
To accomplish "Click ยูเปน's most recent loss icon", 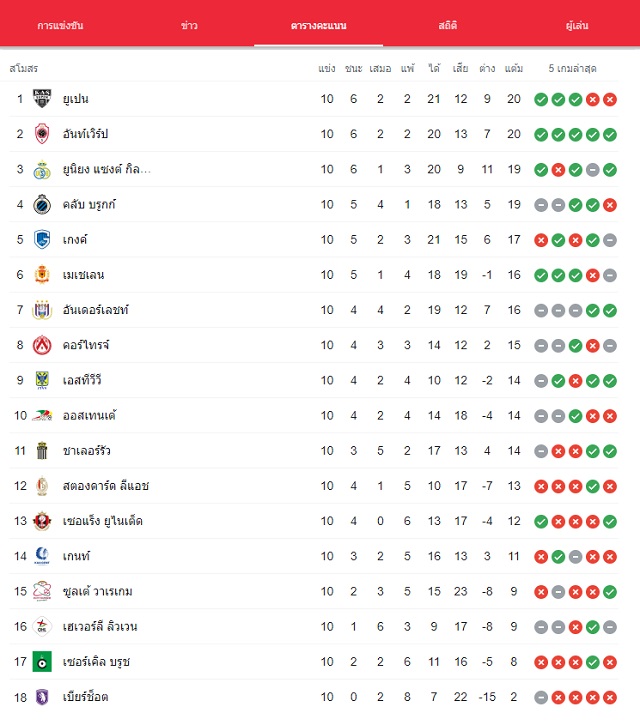I will pyautogui.click(x=610, y=99).
